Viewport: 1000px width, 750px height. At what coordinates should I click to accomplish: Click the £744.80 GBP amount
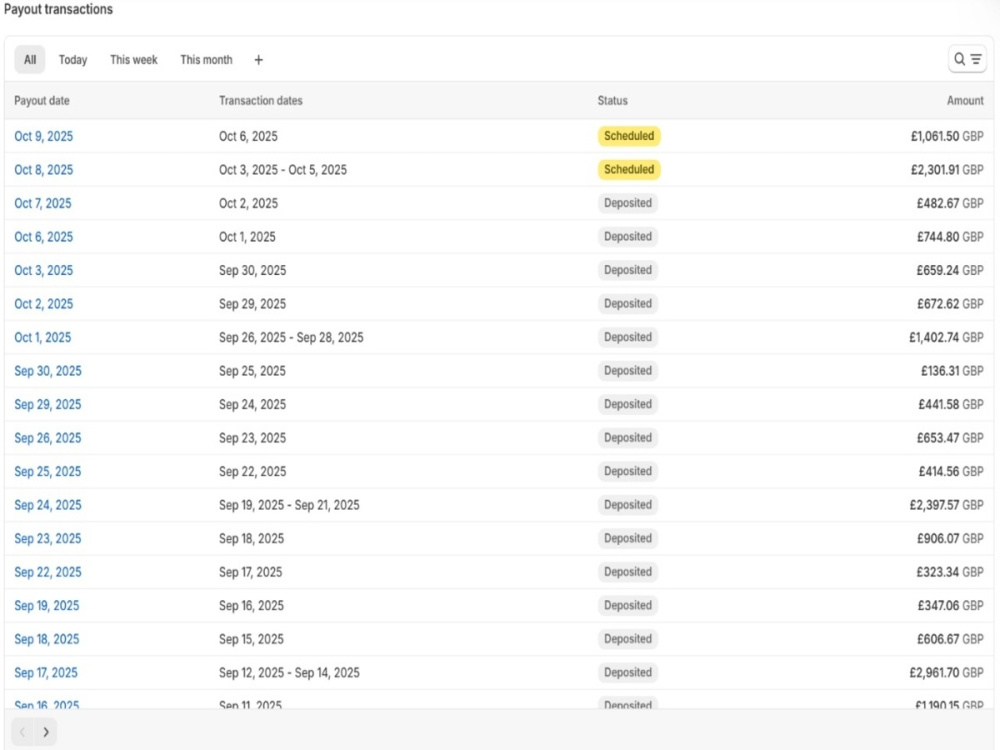[x=950, y=237]
